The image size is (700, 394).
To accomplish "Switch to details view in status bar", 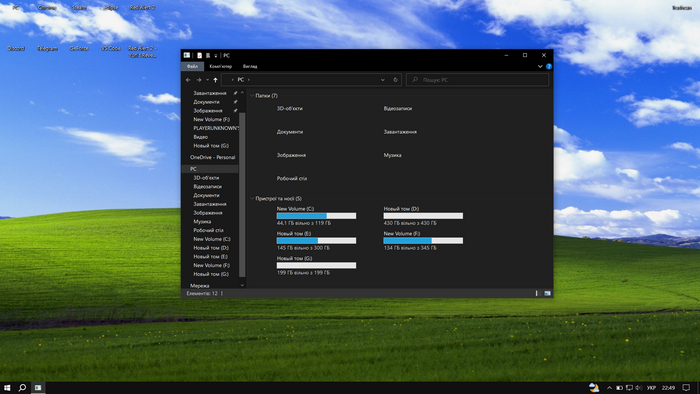I will pyautogui.click(x=537, y=293).
